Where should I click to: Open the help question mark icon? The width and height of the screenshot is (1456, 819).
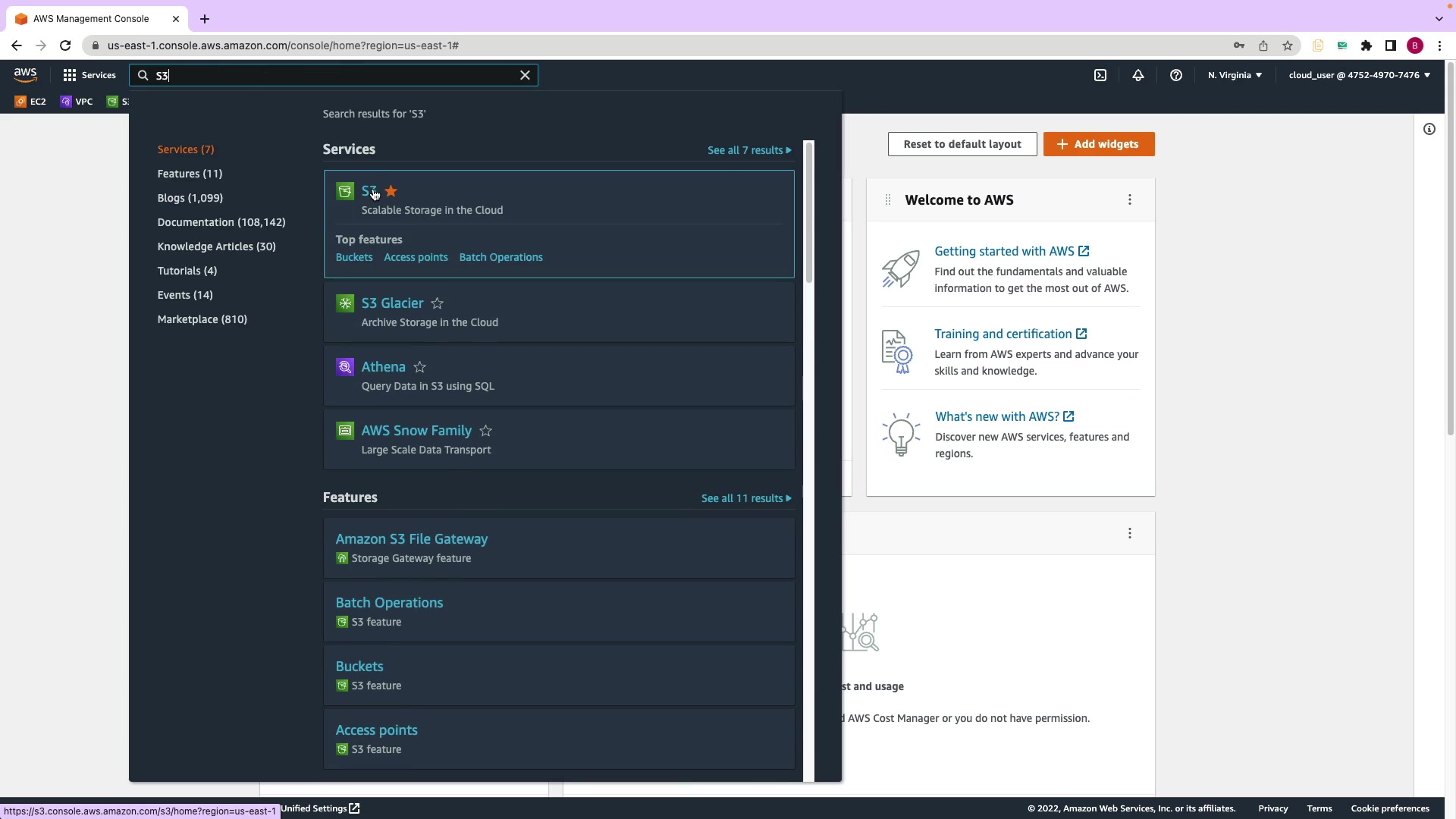(1176, 75)
